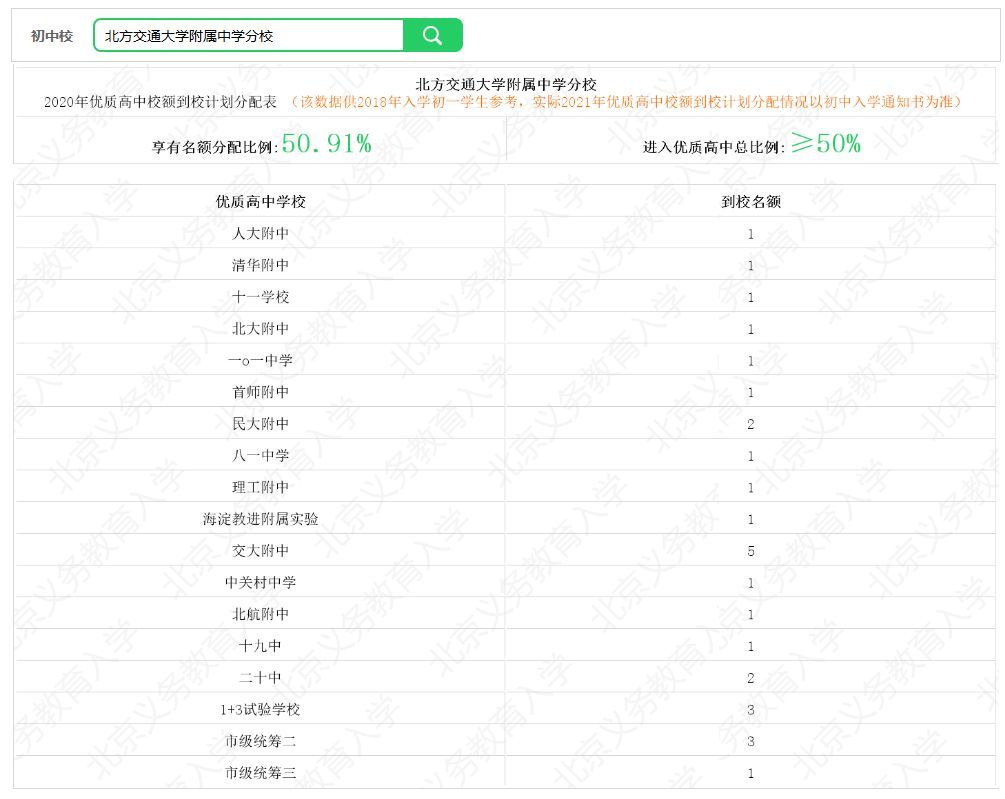The image size is (1005, 799).
Task: Select the 理工附中 row
Action: point(505,487)
